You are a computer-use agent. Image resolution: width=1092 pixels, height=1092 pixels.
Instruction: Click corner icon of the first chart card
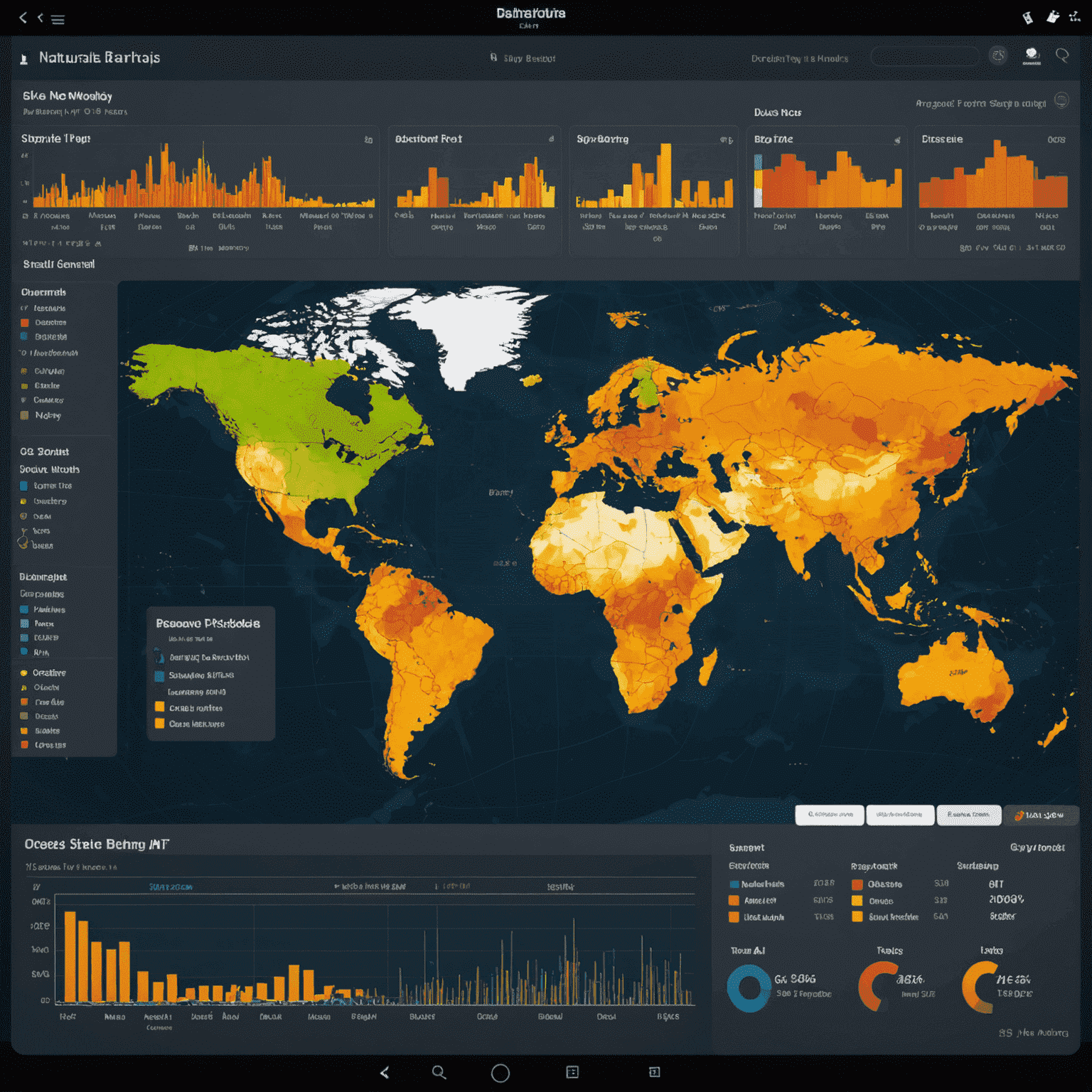click(x=368, y=140)
